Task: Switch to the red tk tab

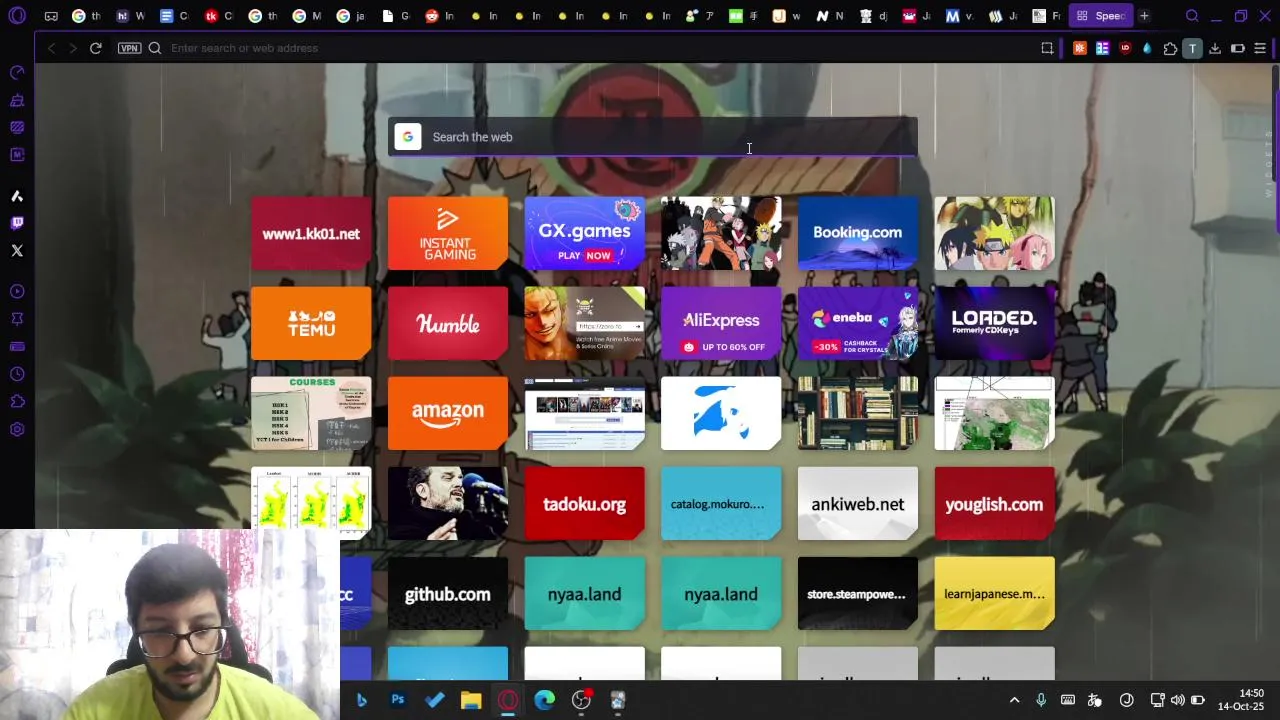Action: coord(219,16)
